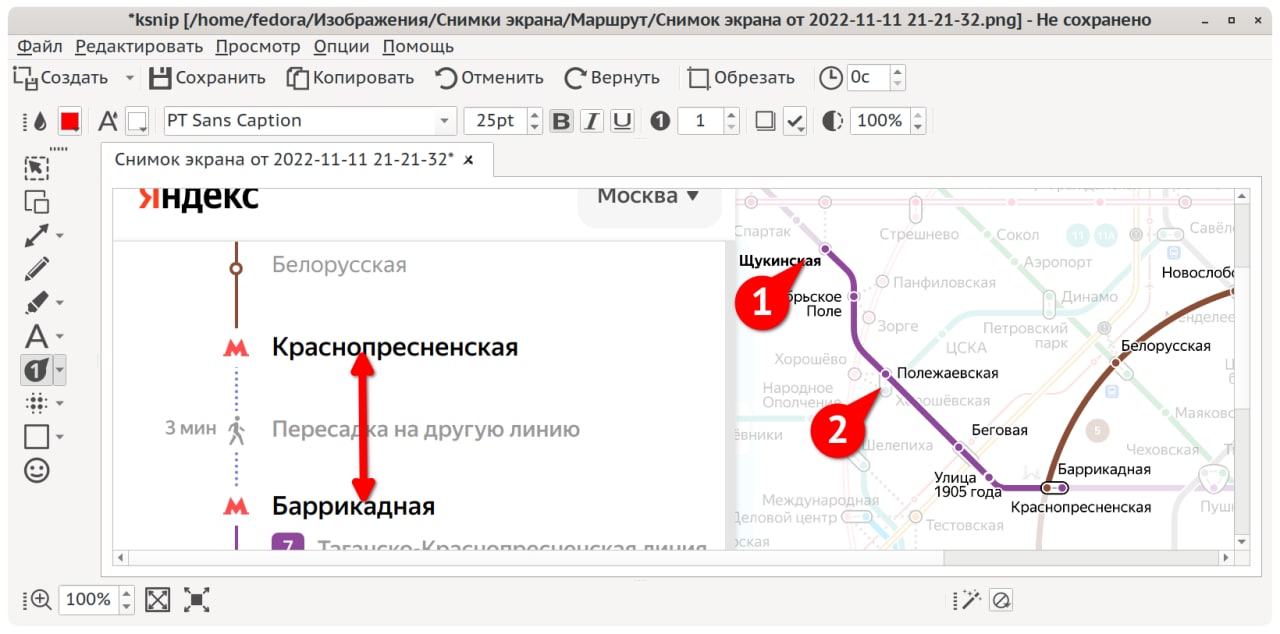This screenshot has width=1280, height=634.
Task: Expand the Arrow tool variants
Action: tap(61, 236)
